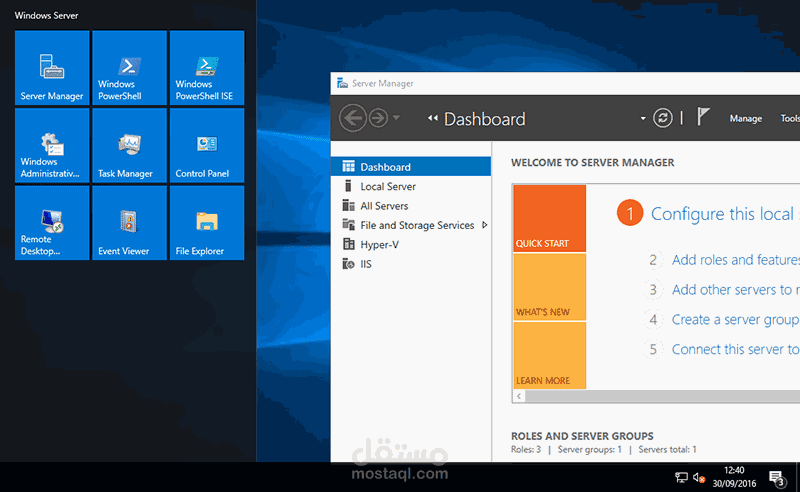
Task: Expand the File and Storage Services arrow
Action: coord(485,225)
